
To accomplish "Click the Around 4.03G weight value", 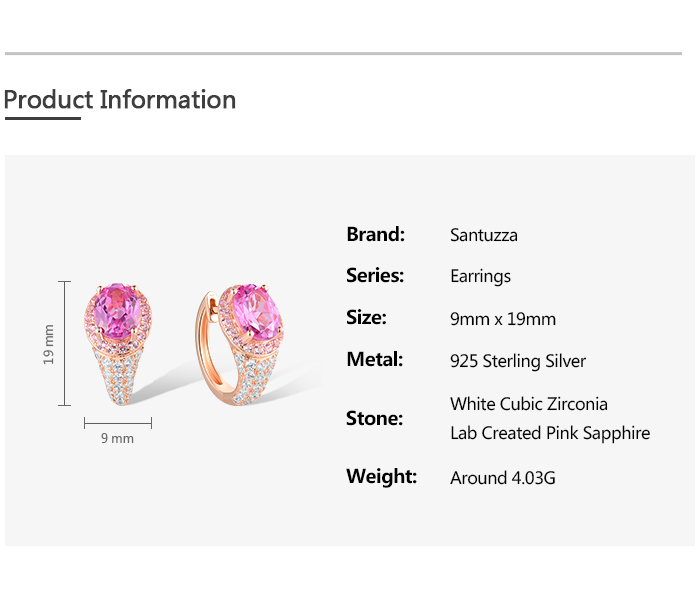I will click(x=503, y=478).
